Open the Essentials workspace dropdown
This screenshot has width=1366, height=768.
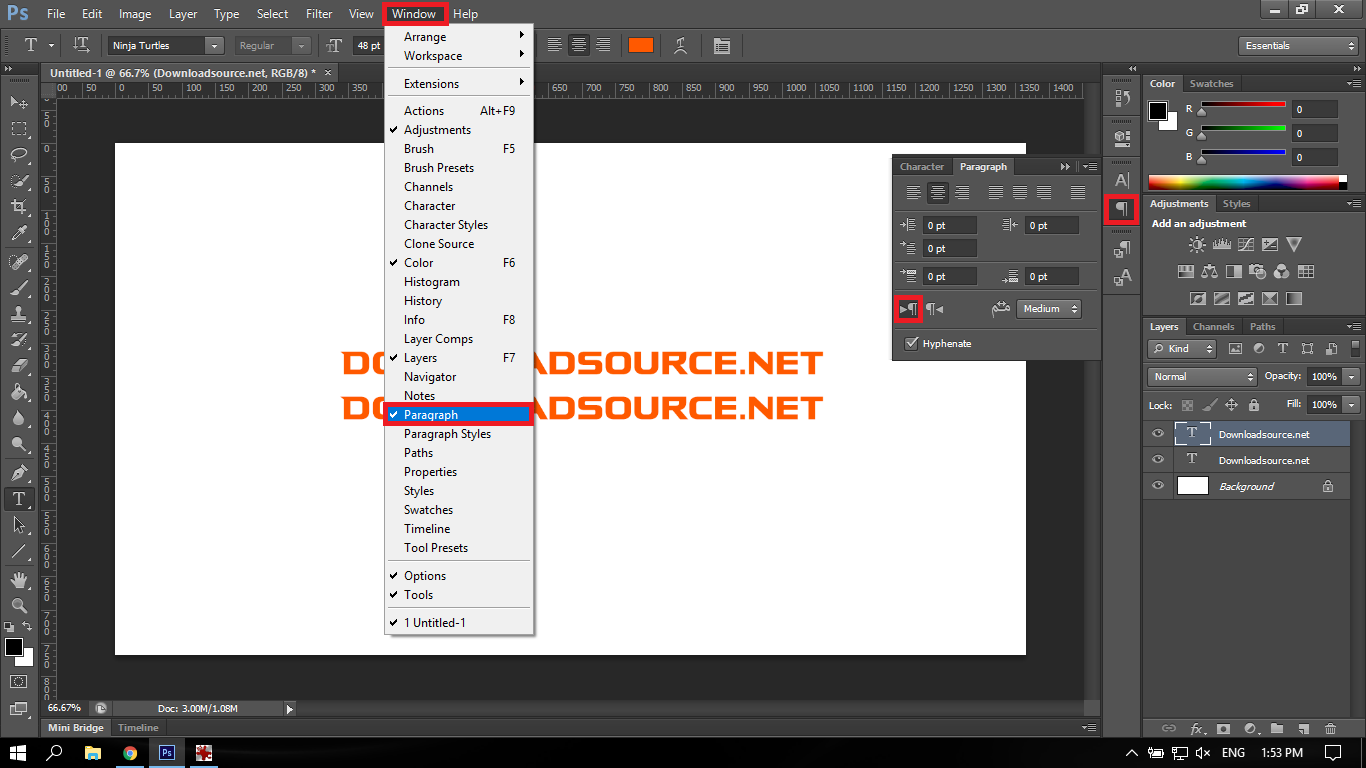[x=1297, y=46]
